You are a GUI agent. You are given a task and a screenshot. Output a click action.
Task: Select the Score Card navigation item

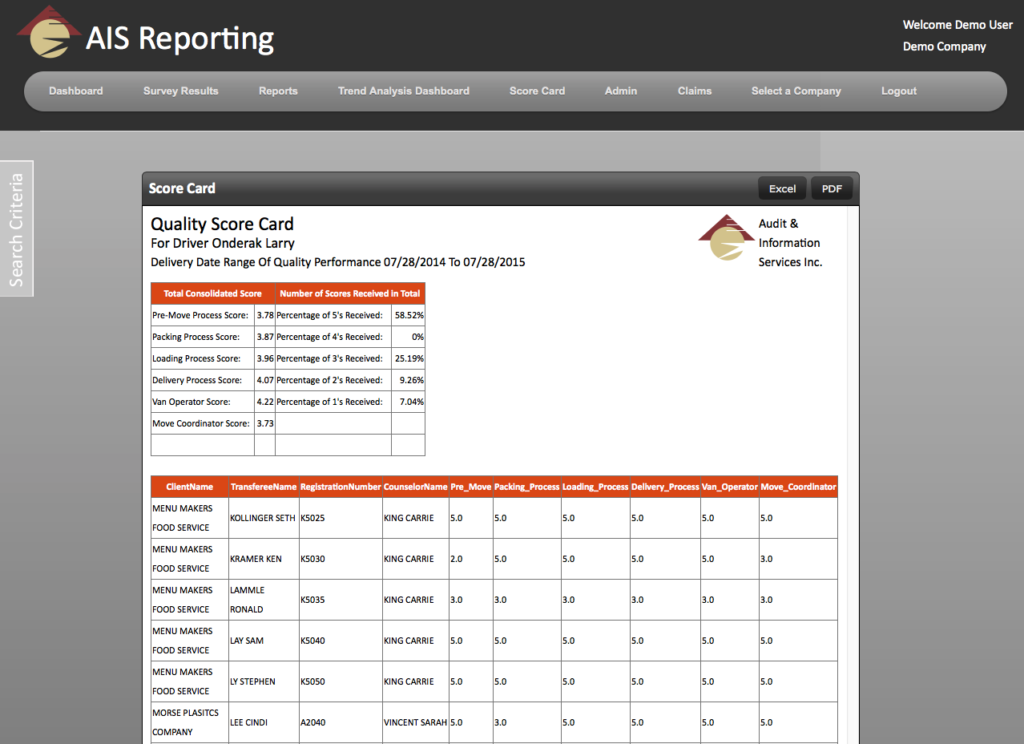pyautogui.click(x=537, y=91)
